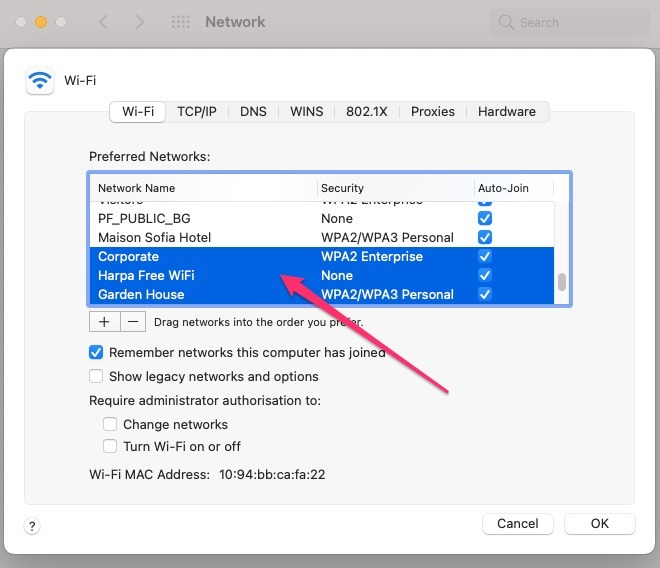Open the DNS tab

253,112
